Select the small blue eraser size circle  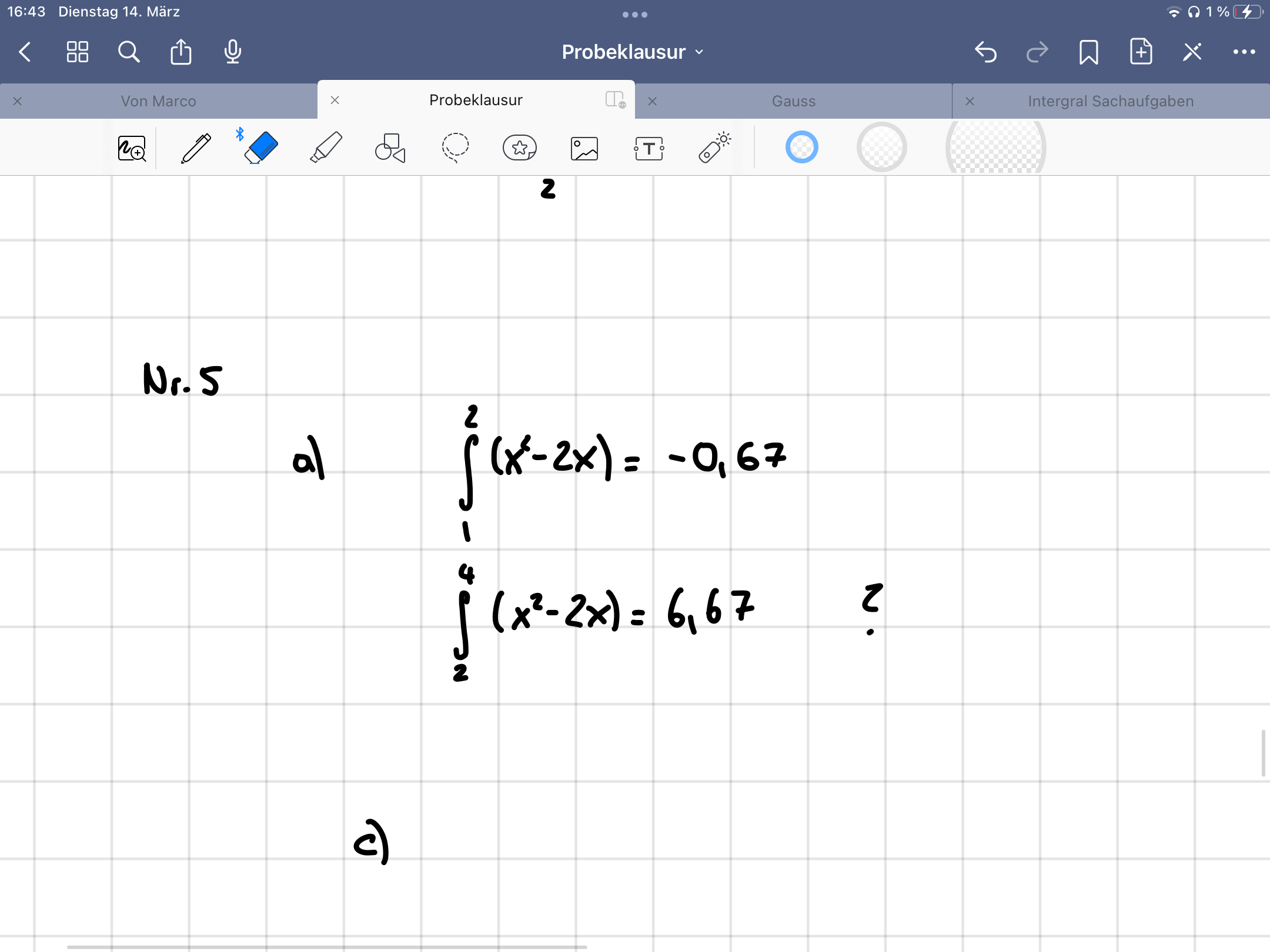801,147
